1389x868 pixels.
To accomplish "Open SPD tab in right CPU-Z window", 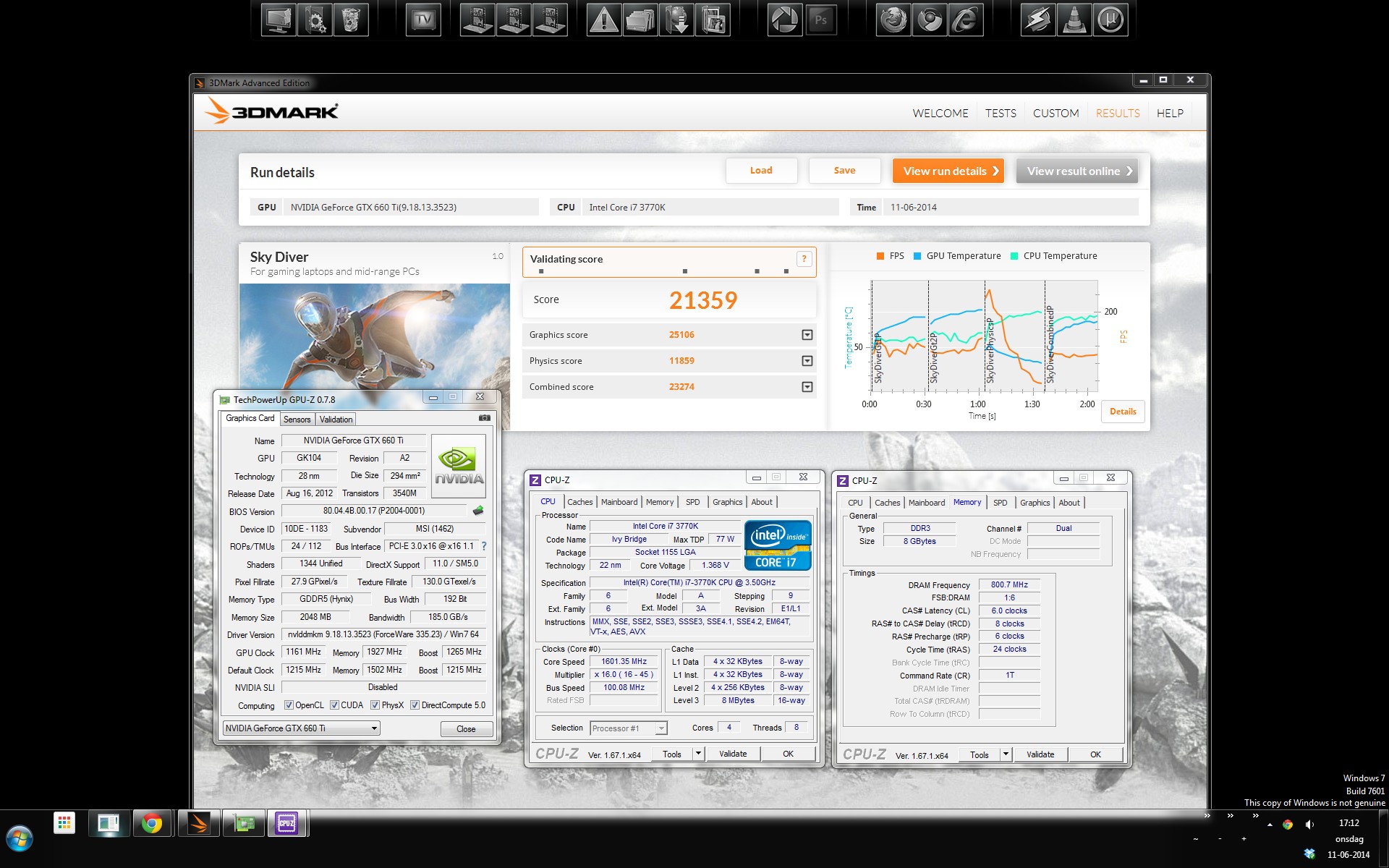I will [1000, 503].
